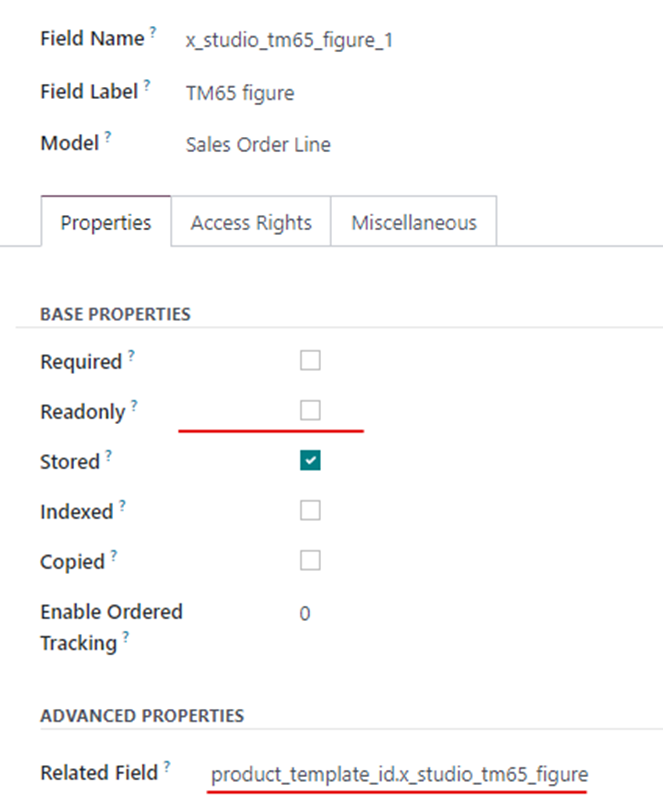Image resolution: width=663 pixels, height=811 pixels.
Task: Click Related Field help question mark
Action: (167, 767)
